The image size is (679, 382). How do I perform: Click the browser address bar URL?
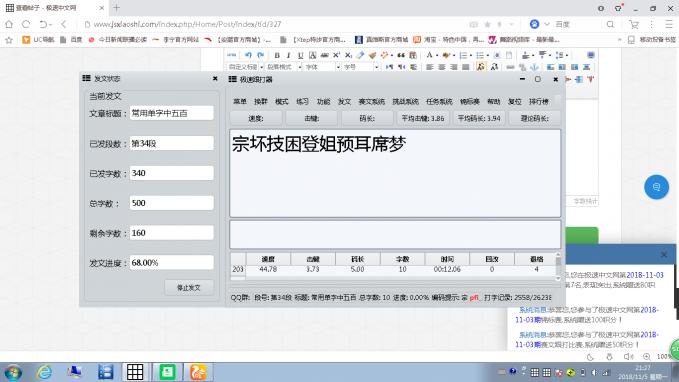tap(187, 24)
